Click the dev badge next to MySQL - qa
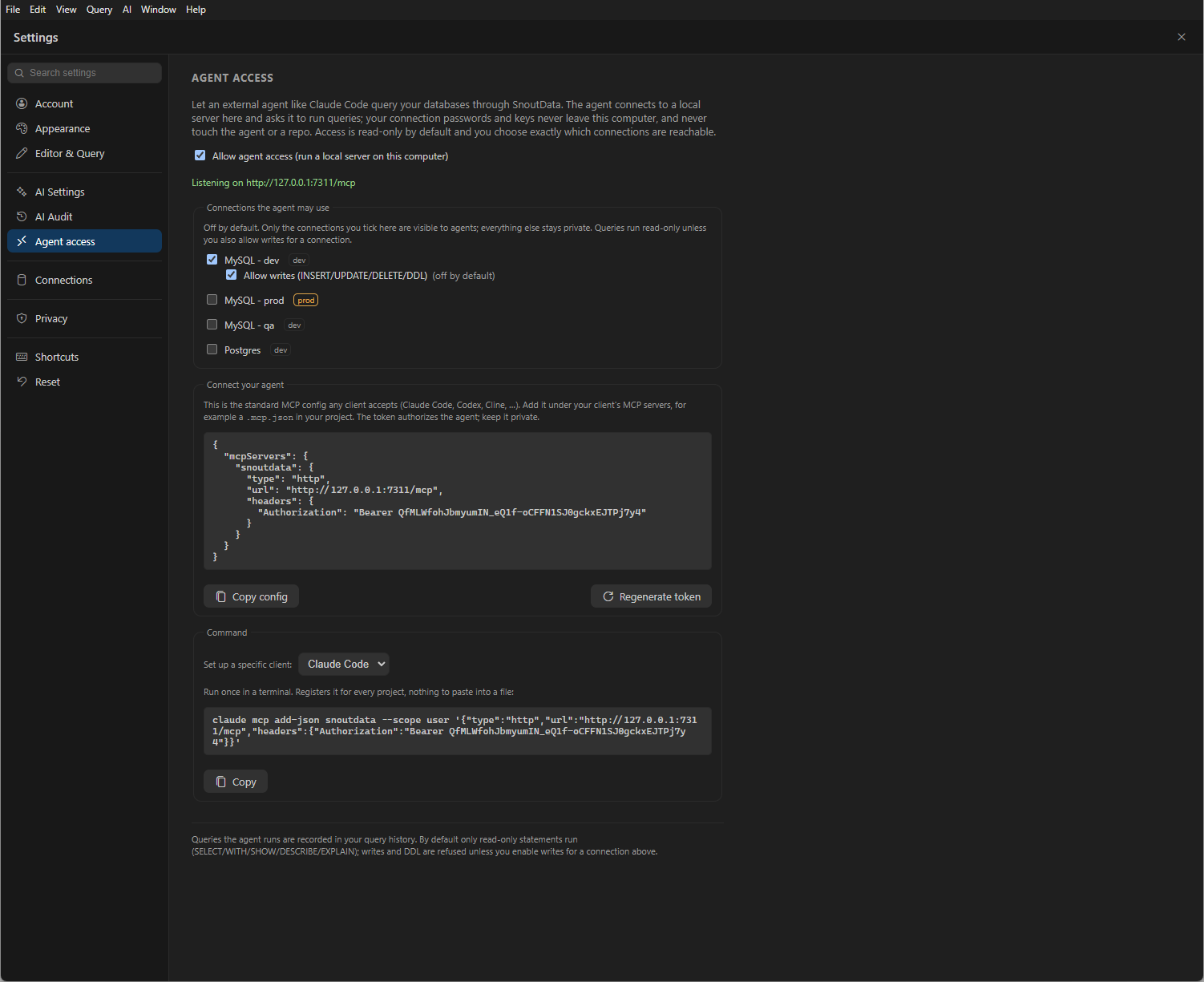Viewport: 1204px width, 982px height. click(294, 325)
